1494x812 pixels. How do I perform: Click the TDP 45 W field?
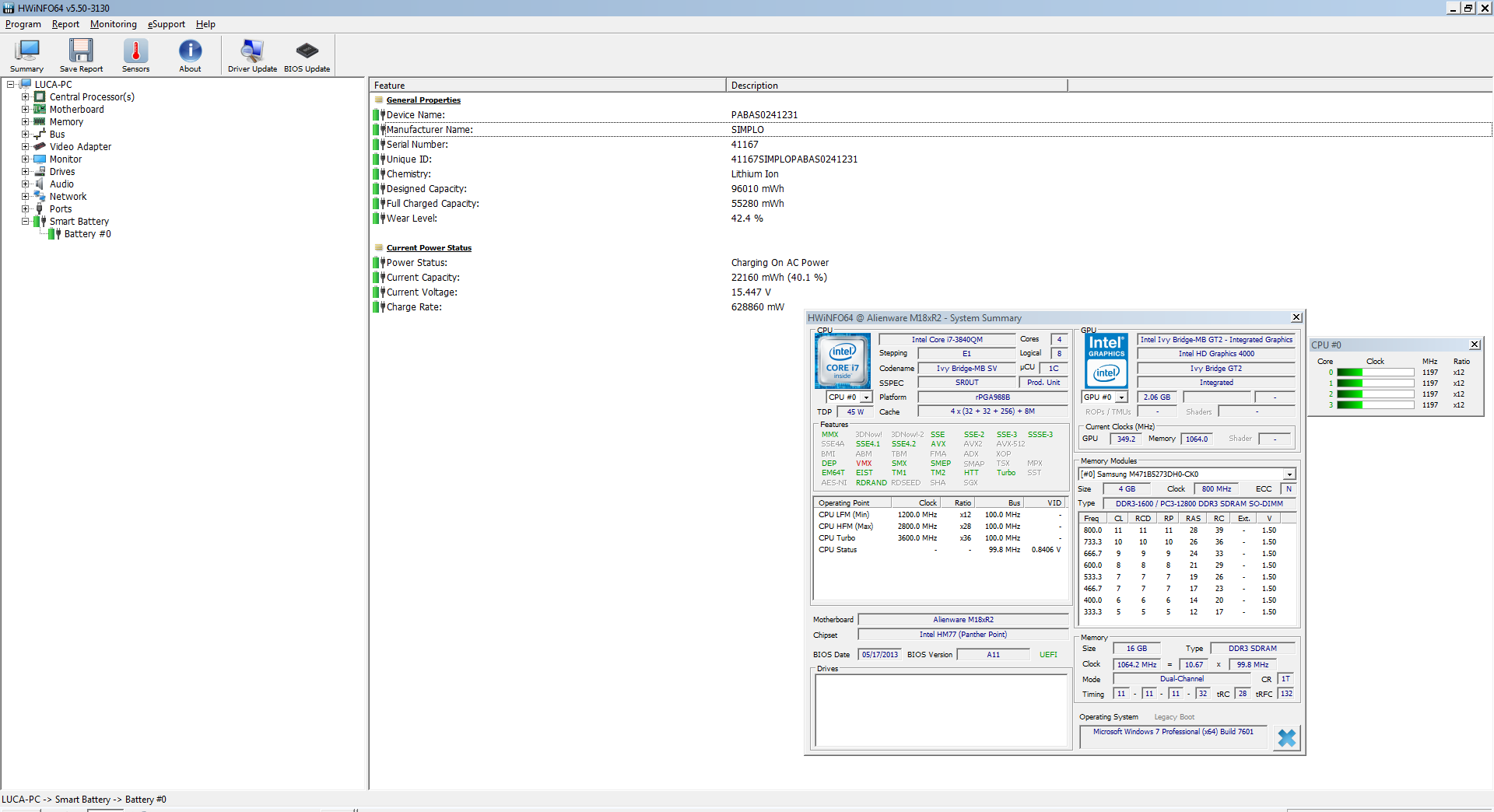pyautogui.click(x=855, y=412)
